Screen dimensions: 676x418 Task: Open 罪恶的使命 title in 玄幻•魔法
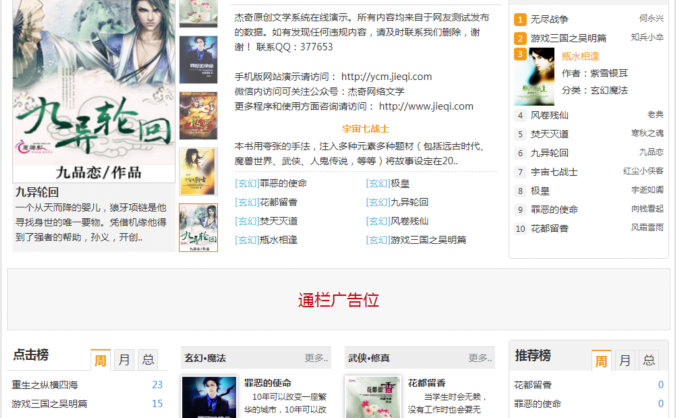click(268, 383)
